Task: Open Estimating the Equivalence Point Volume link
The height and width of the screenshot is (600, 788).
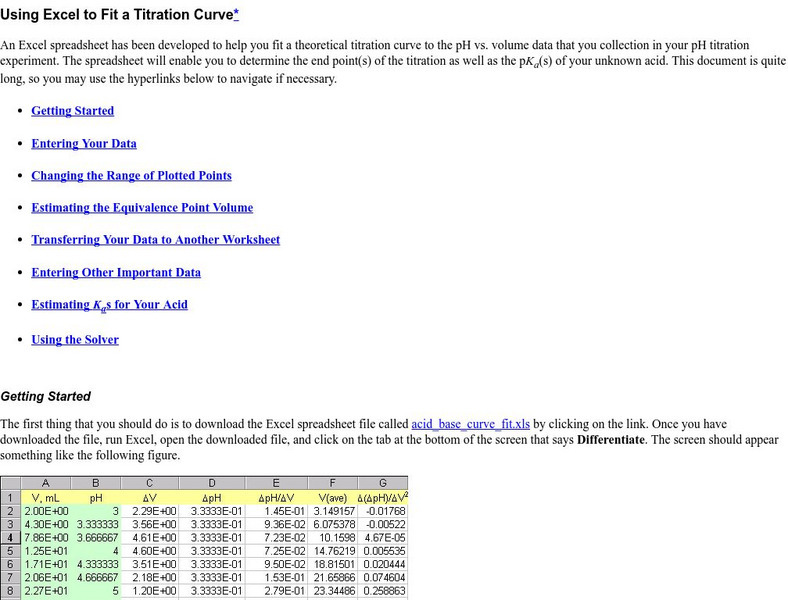Action: pyautogui.click(x=142, y=208)
